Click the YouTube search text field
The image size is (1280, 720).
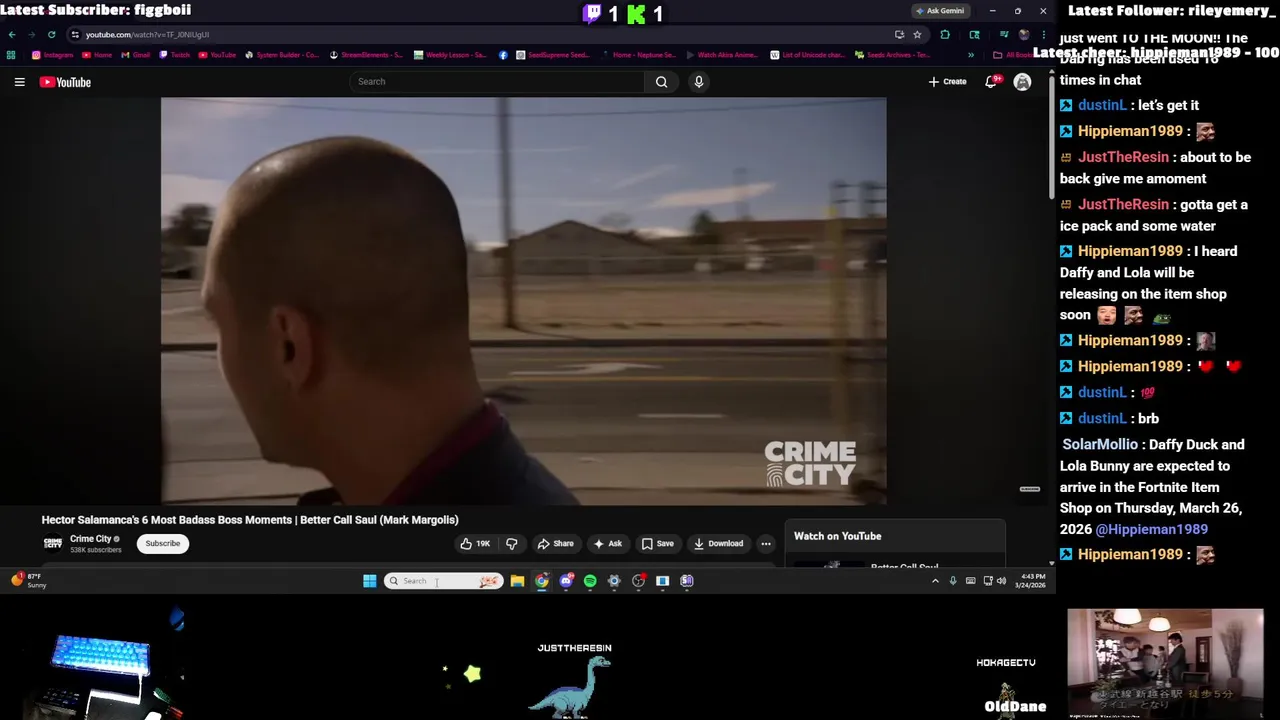click(x=497, y=82)
